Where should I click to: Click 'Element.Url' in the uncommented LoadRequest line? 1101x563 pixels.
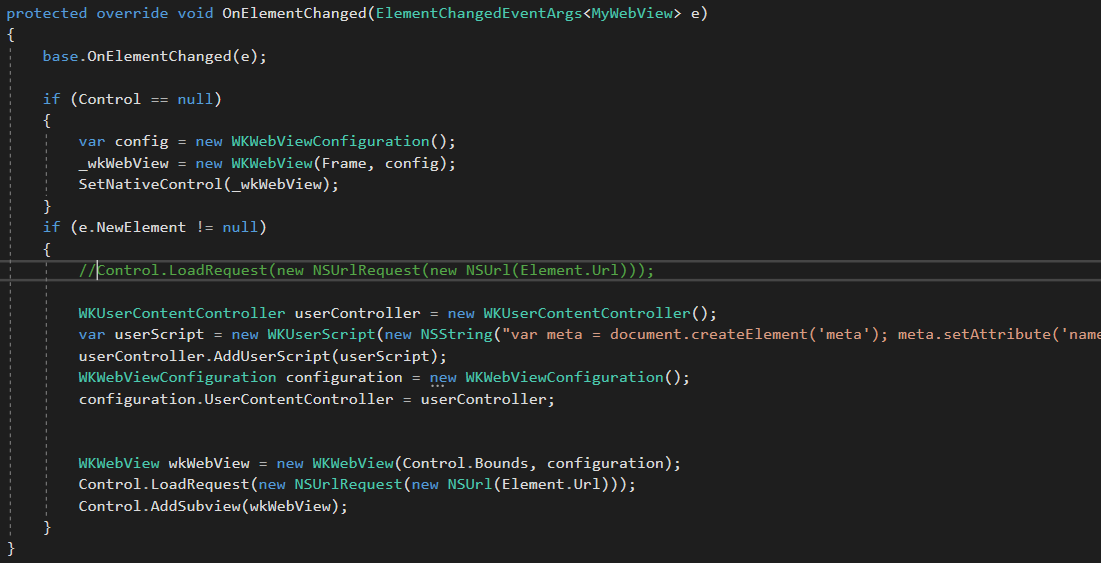point(550,484)
